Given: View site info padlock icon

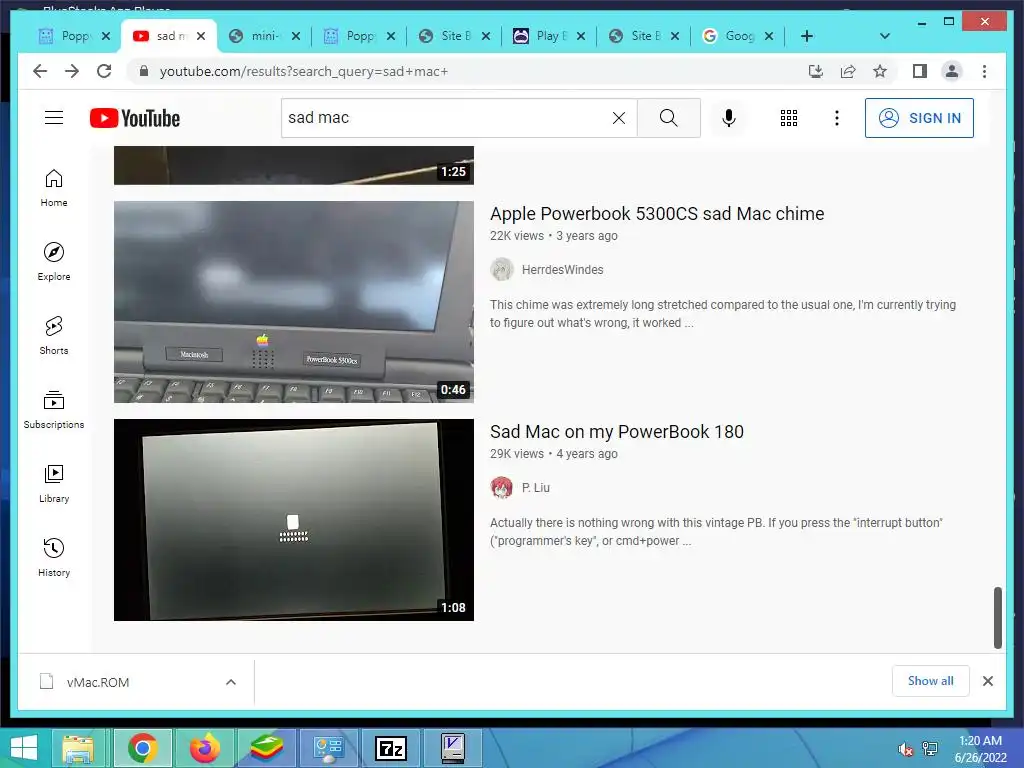Looking at the screenshot, I should 144,71.
